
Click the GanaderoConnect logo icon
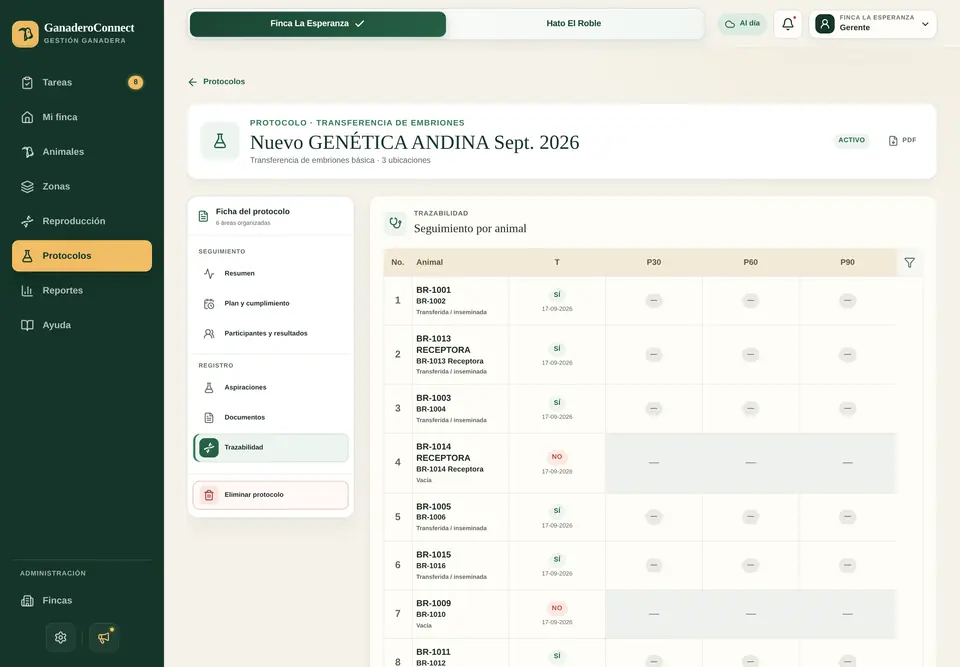point(25,34)
